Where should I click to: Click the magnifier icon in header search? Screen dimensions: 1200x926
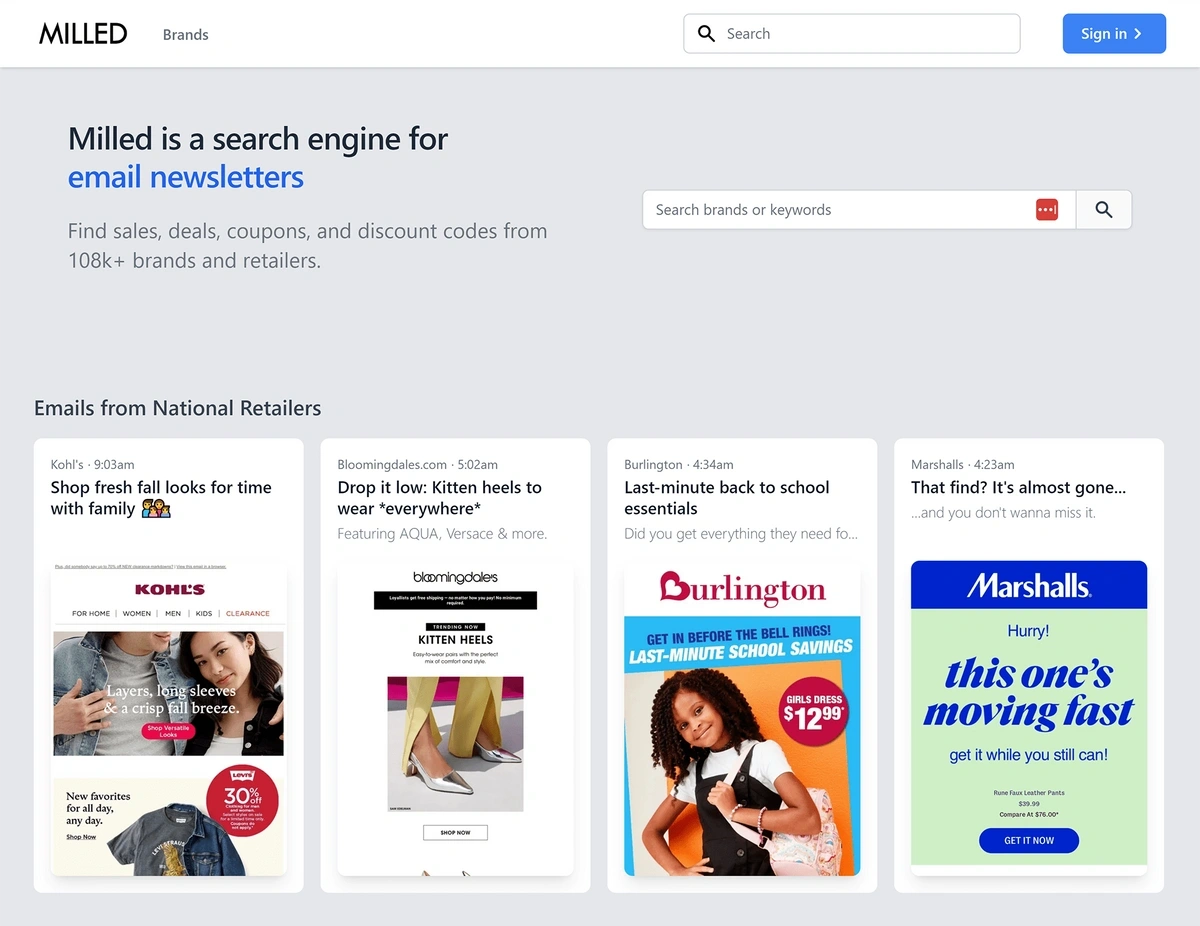[x=706, y=34]
